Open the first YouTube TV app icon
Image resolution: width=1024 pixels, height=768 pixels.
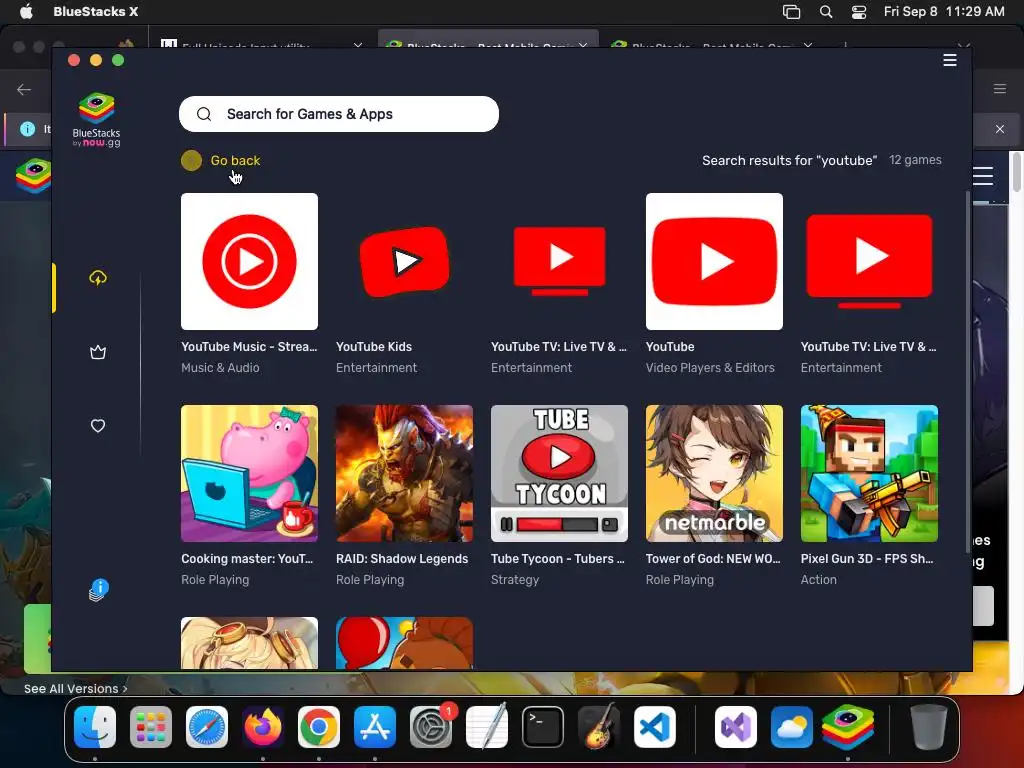tap(559, 261)
